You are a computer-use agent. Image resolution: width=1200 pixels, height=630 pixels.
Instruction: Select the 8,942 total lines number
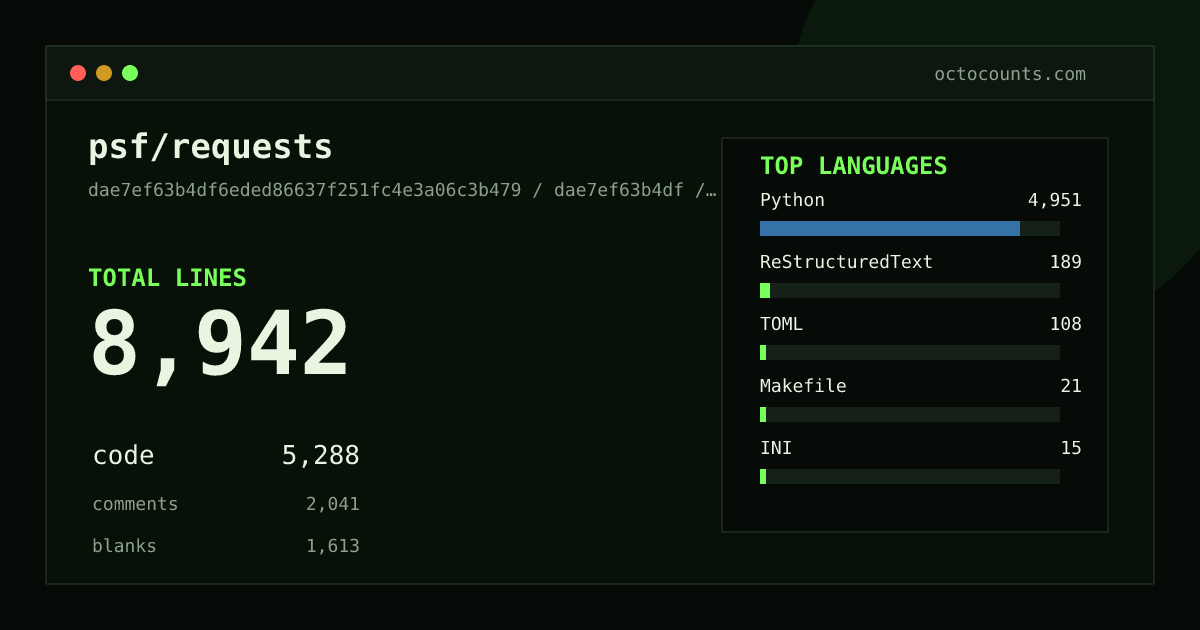pyautogui.click(x=220, y=345)
